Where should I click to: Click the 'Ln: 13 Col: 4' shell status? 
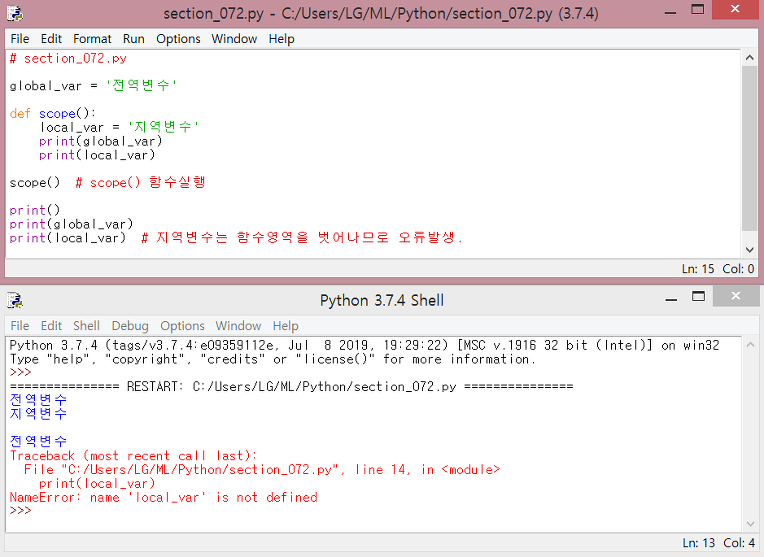pyautogui.click(x=719, y=543)
